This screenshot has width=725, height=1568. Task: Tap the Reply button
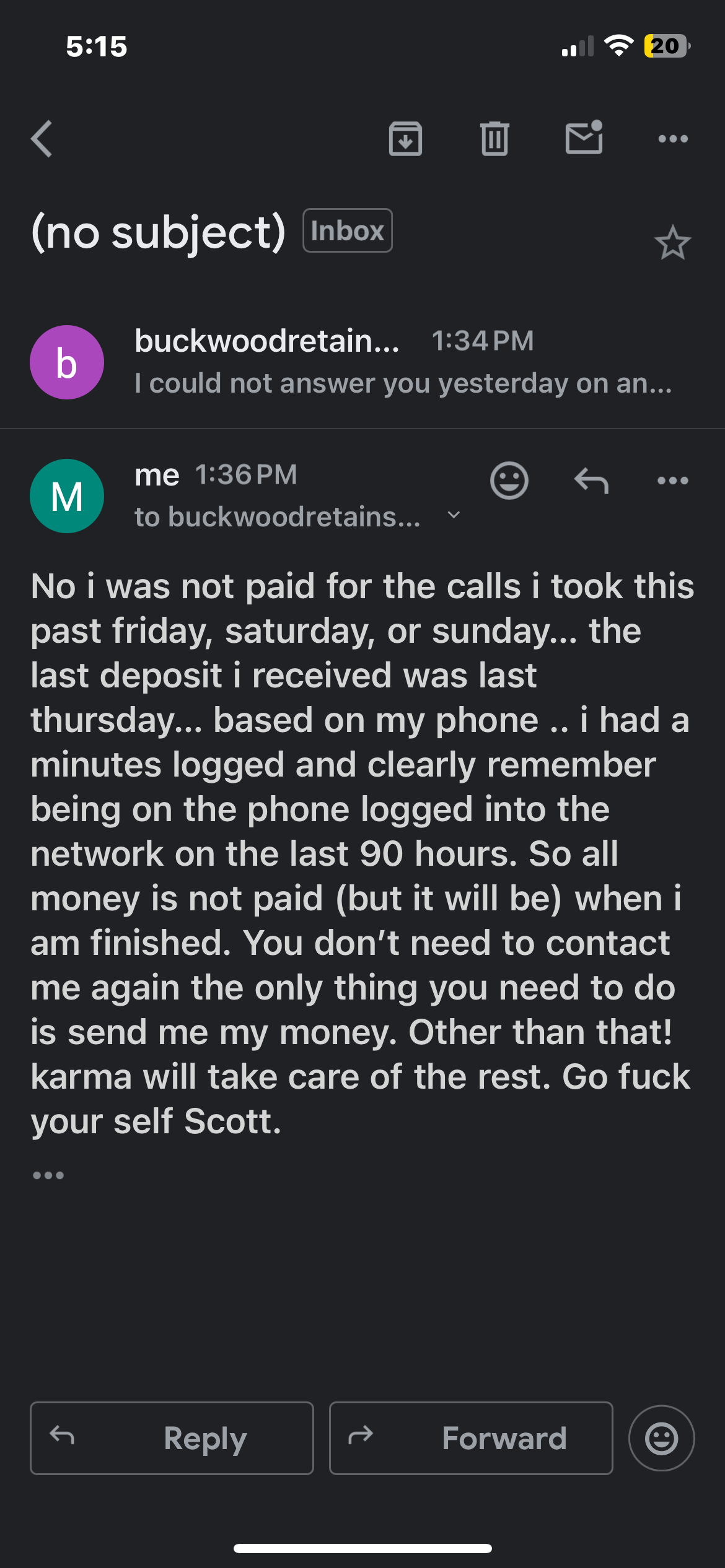(172, 1438)
